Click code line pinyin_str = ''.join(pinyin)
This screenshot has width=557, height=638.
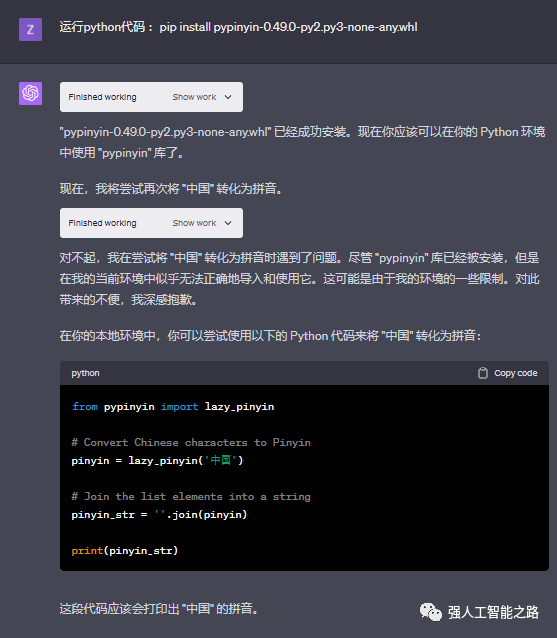(159, 514)
